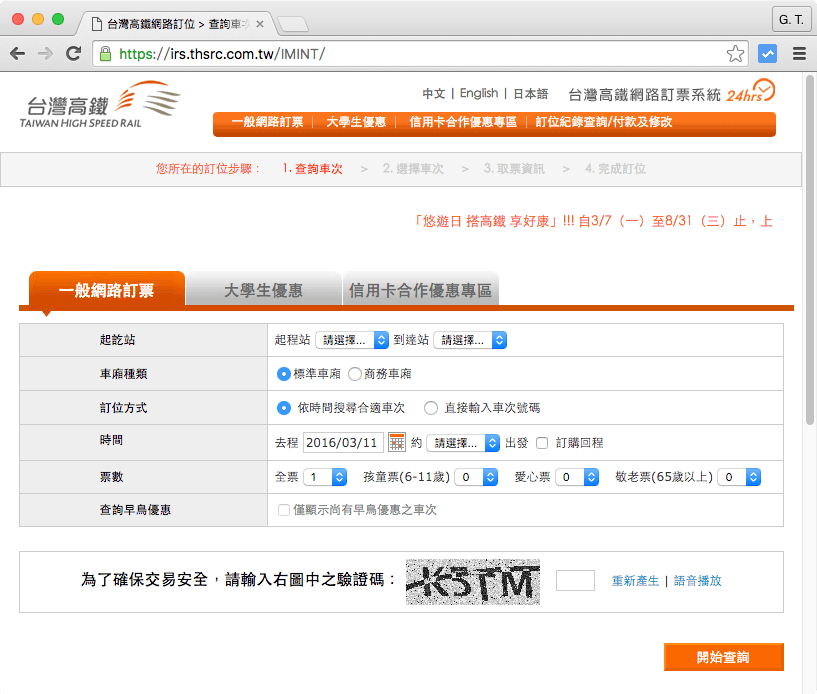Open the 起程站 station dropdown
817x694 pixels.
351,340
